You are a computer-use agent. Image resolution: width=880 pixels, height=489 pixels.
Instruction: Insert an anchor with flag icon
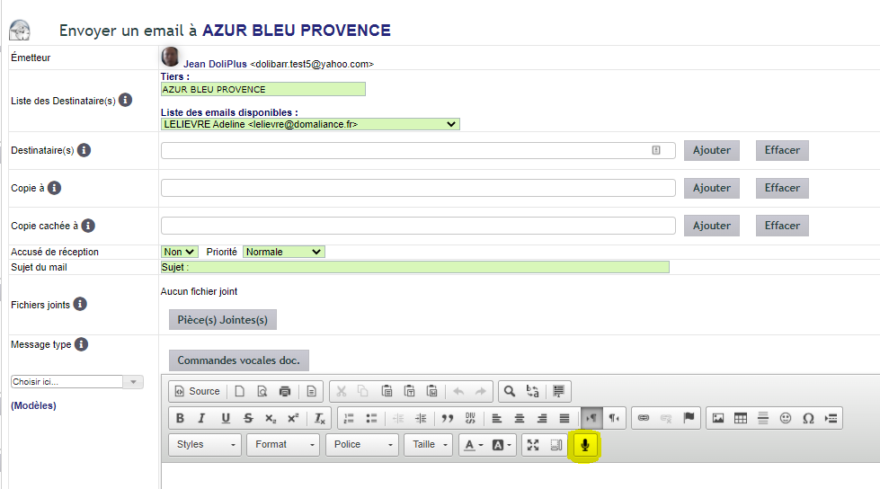tap(689, 418)
